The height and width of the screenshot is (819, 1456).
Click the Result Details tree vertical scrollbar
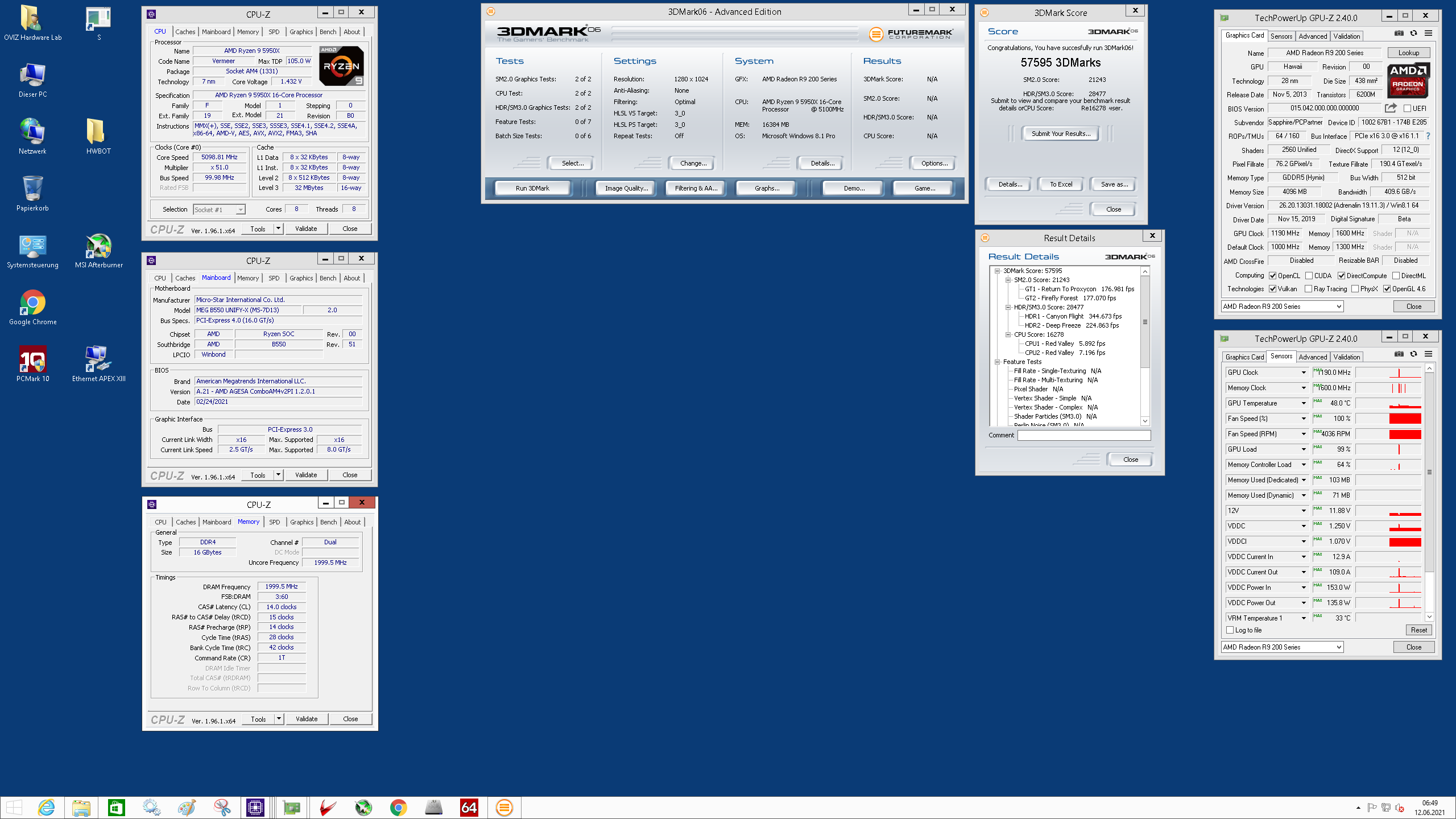point(1145,346)
